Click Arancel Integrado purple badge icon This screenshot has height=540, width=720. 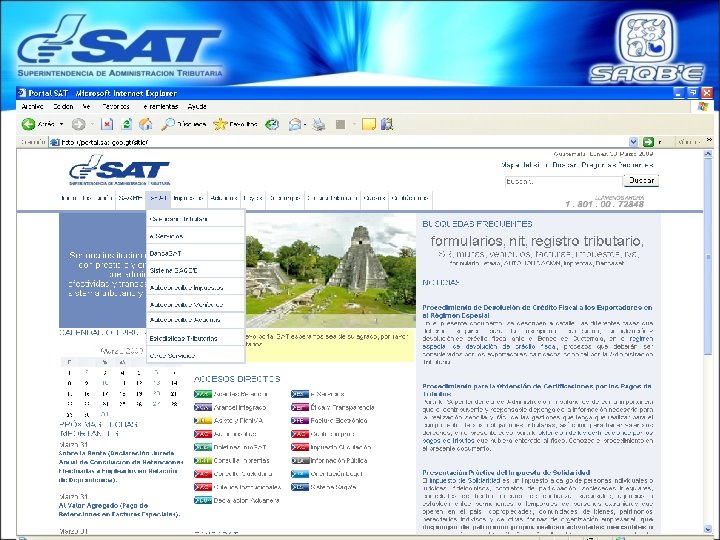click(202, 407)
